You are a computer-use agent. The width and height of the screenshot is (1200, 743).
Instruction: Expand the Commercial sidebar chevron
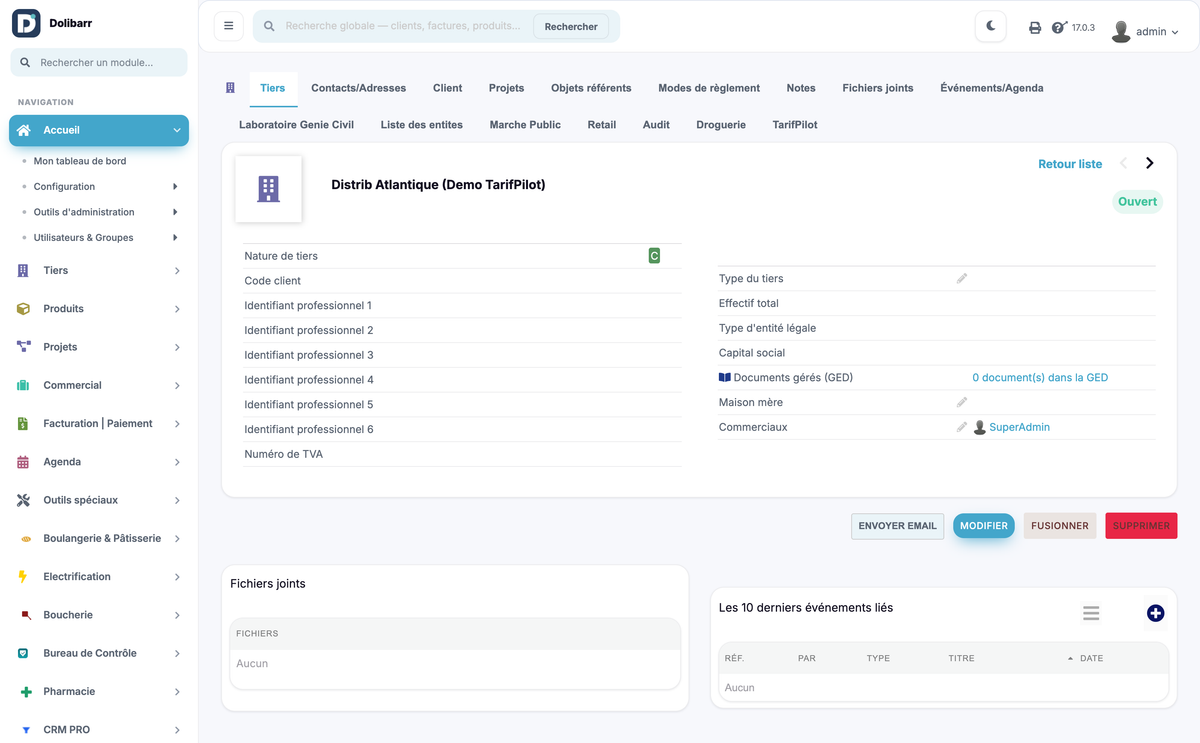177,386
